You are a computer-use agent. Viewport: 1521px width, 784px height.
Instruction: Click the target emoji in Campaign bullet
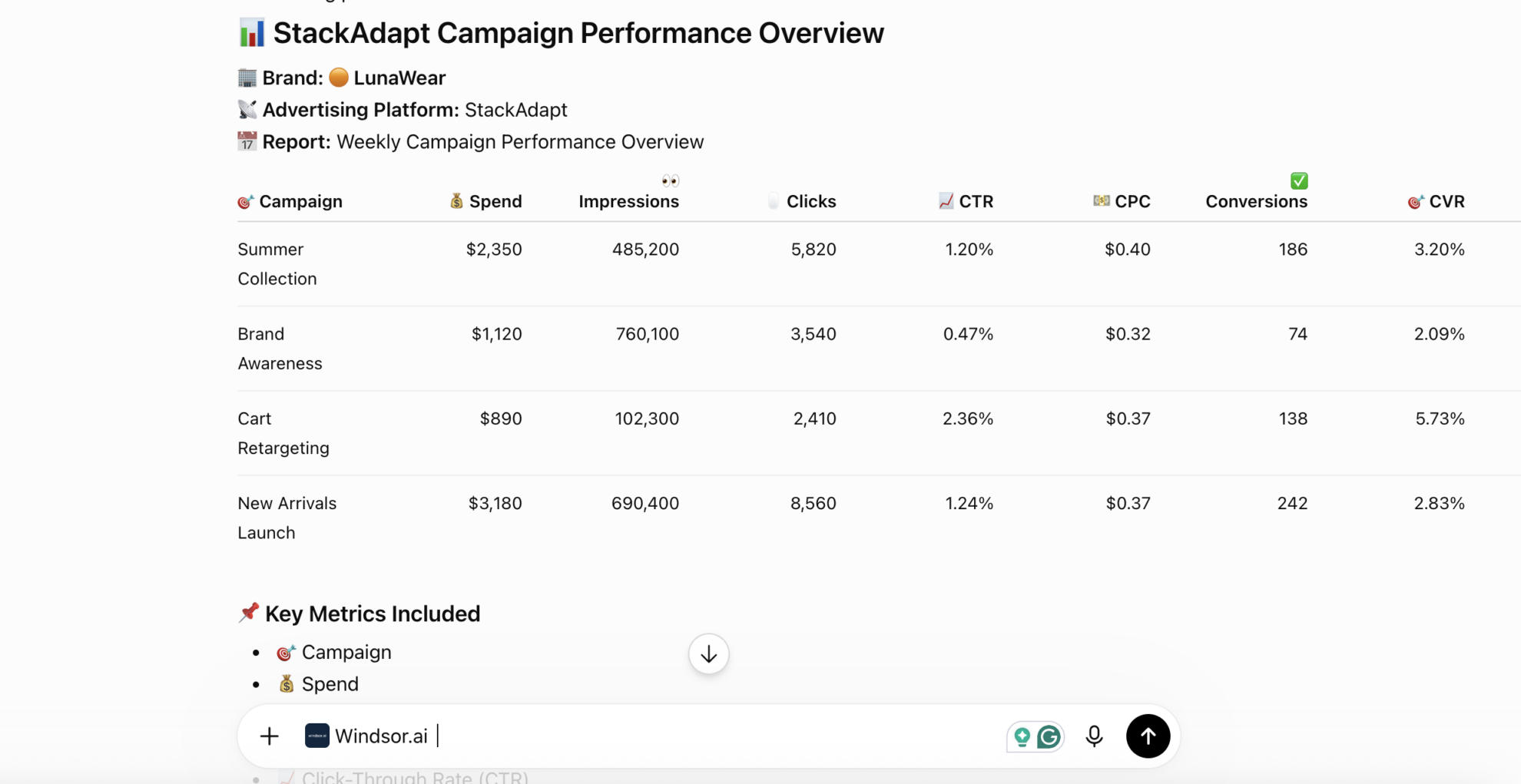coord(286,653)
